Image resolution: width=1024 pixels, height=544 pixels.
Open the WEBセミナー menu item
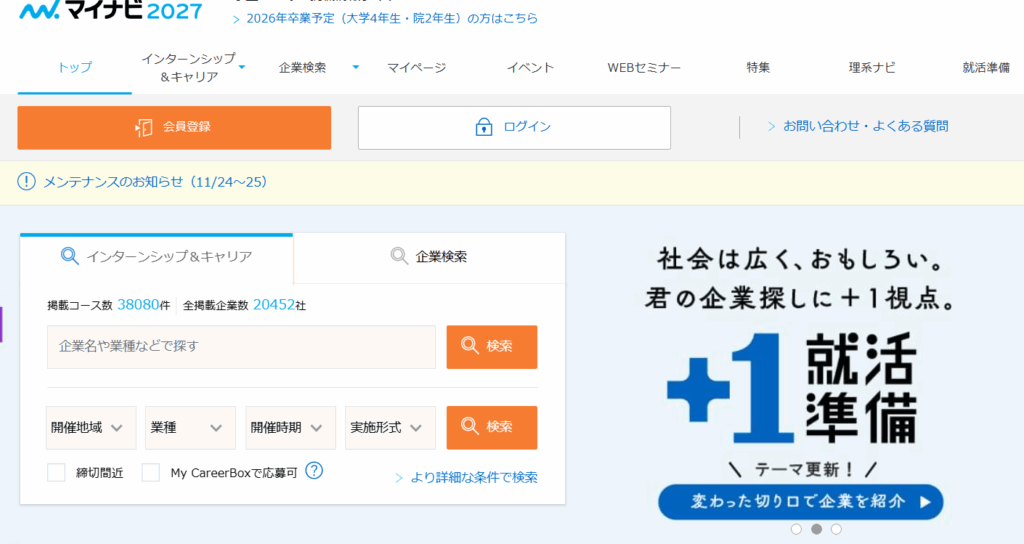tap(644, 68)
